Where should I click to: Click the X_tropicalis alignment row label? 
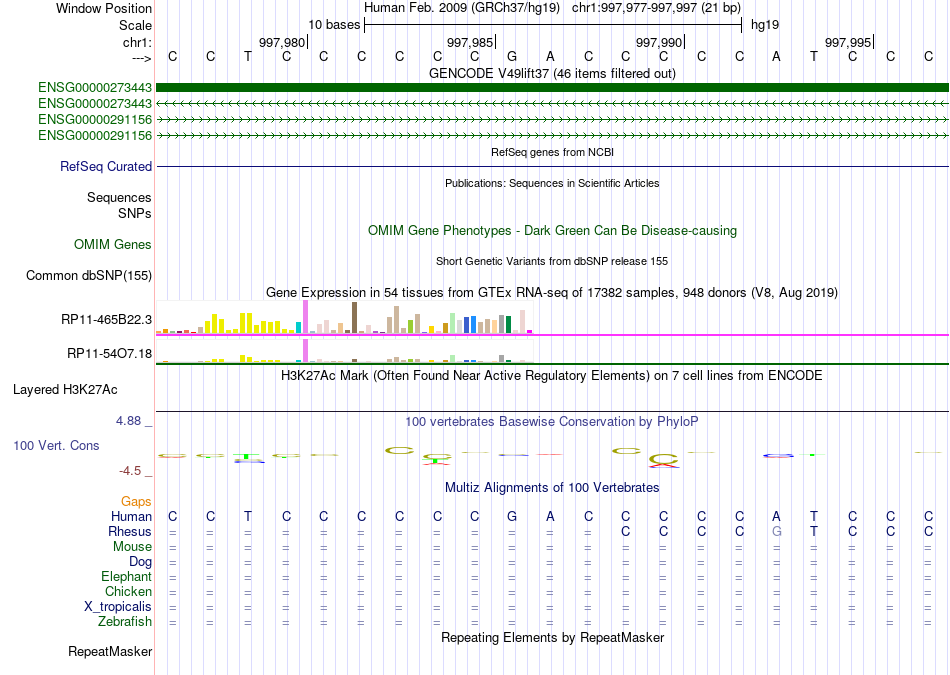(x=118, y=607)
